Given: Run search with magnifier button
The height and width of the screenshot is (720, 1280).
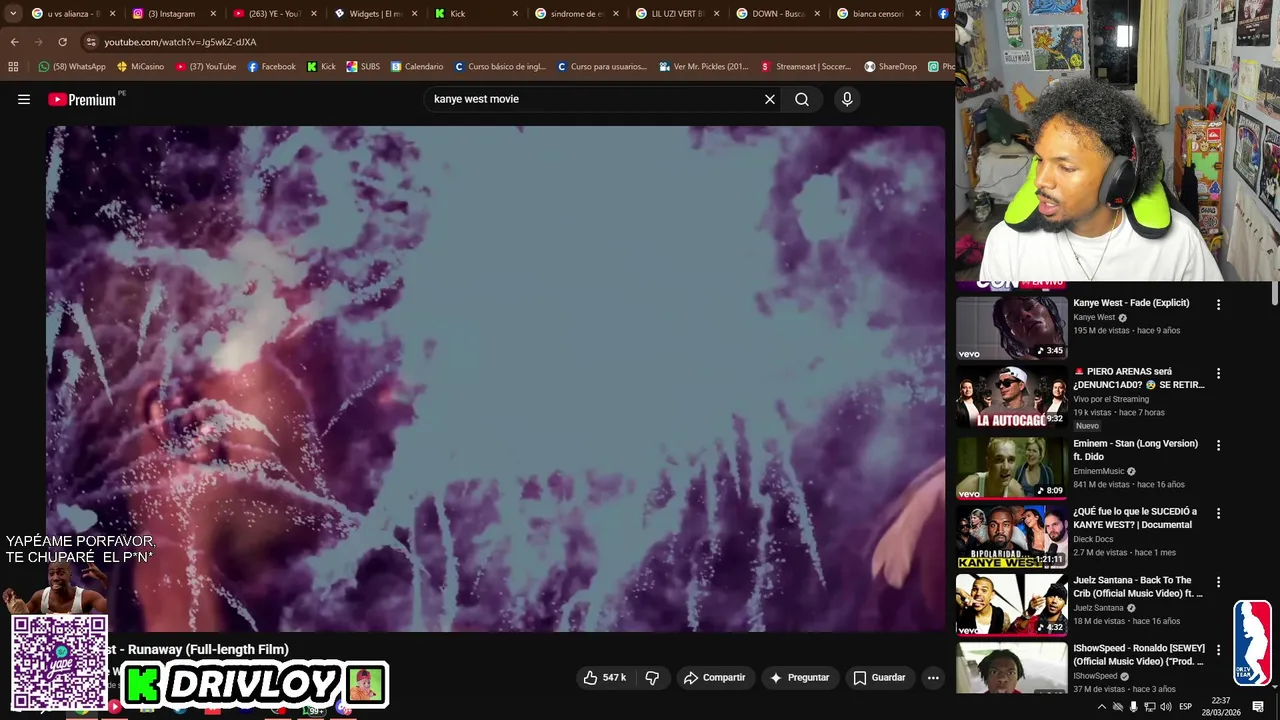Looking at the screenshot, I should pos(802,99).
